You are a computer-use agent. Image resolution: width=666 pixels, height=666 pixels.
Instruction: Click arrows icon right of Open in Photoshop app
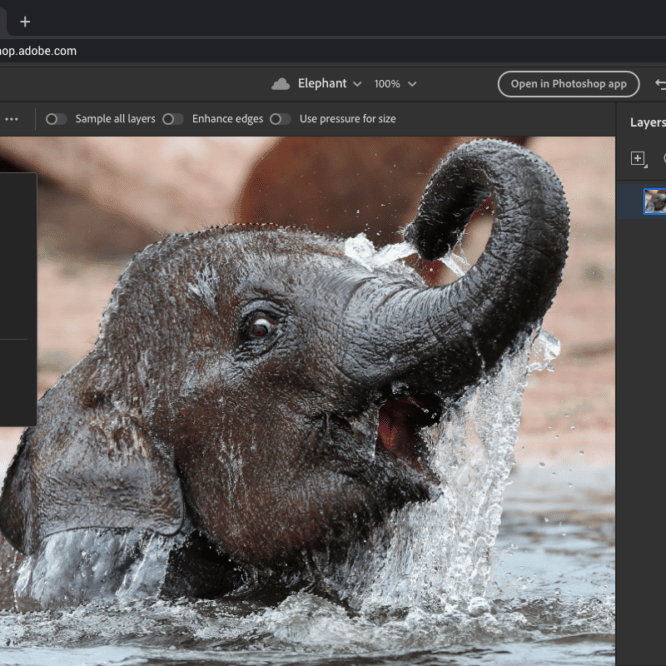coord(660,84)
